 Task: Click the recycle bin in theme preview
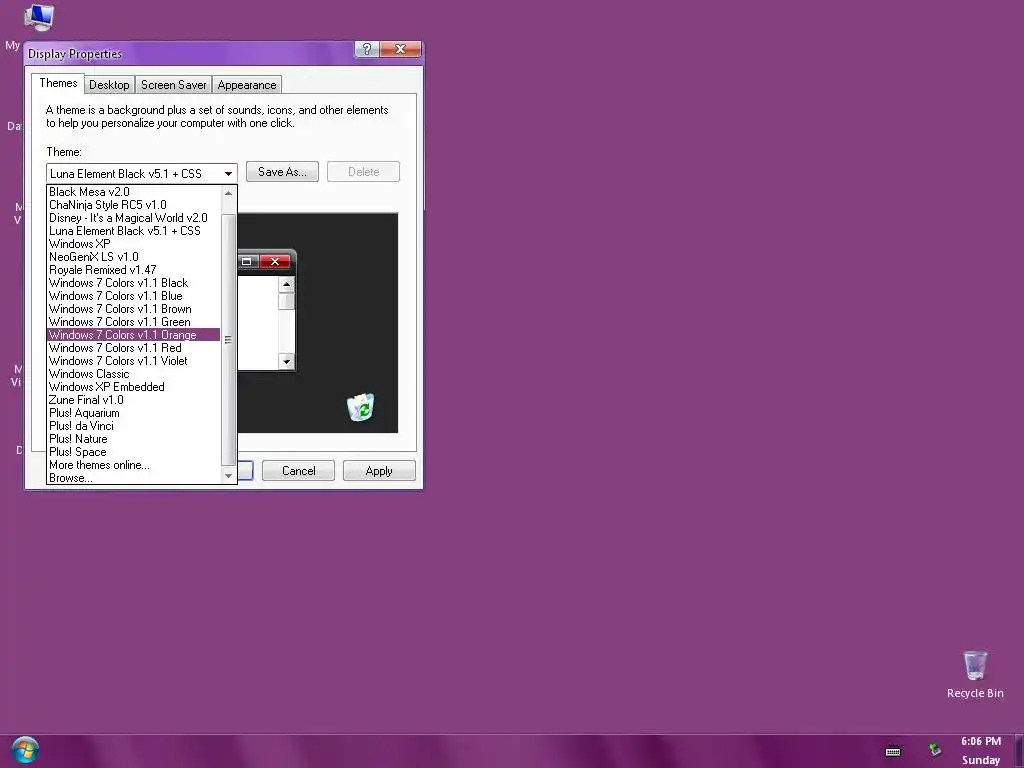(x=360, y=407)
